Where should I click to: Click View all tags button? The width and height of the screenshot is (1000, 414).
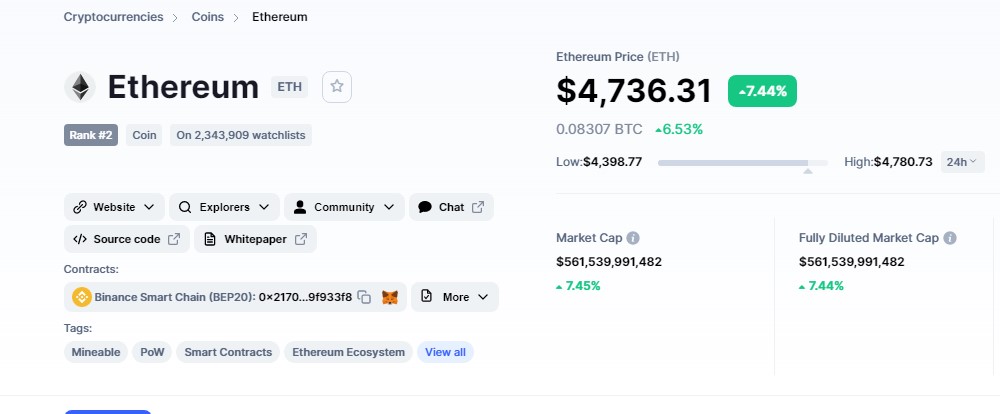[x=445, y=352]
